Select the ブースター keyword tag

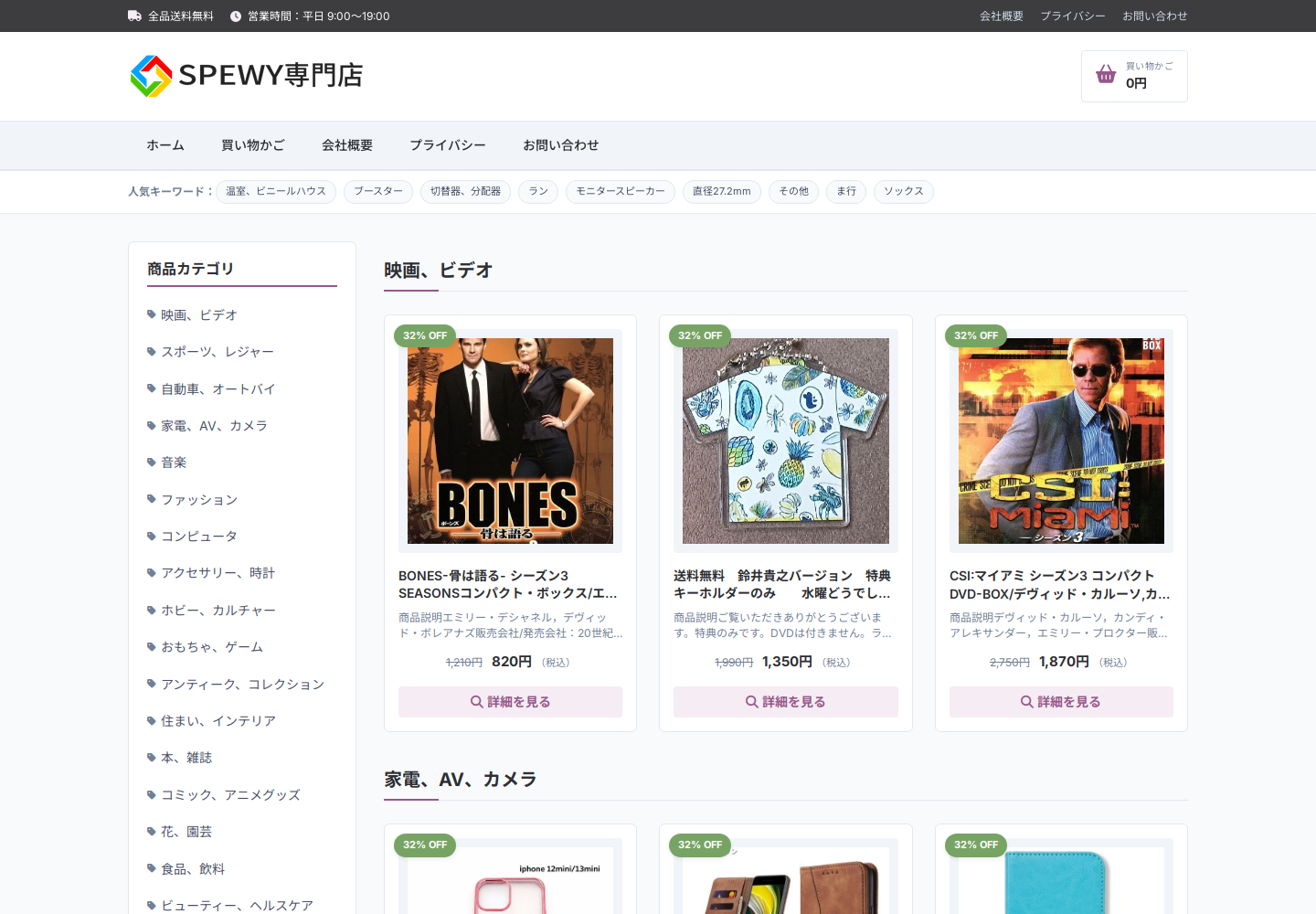coord(378,191)
